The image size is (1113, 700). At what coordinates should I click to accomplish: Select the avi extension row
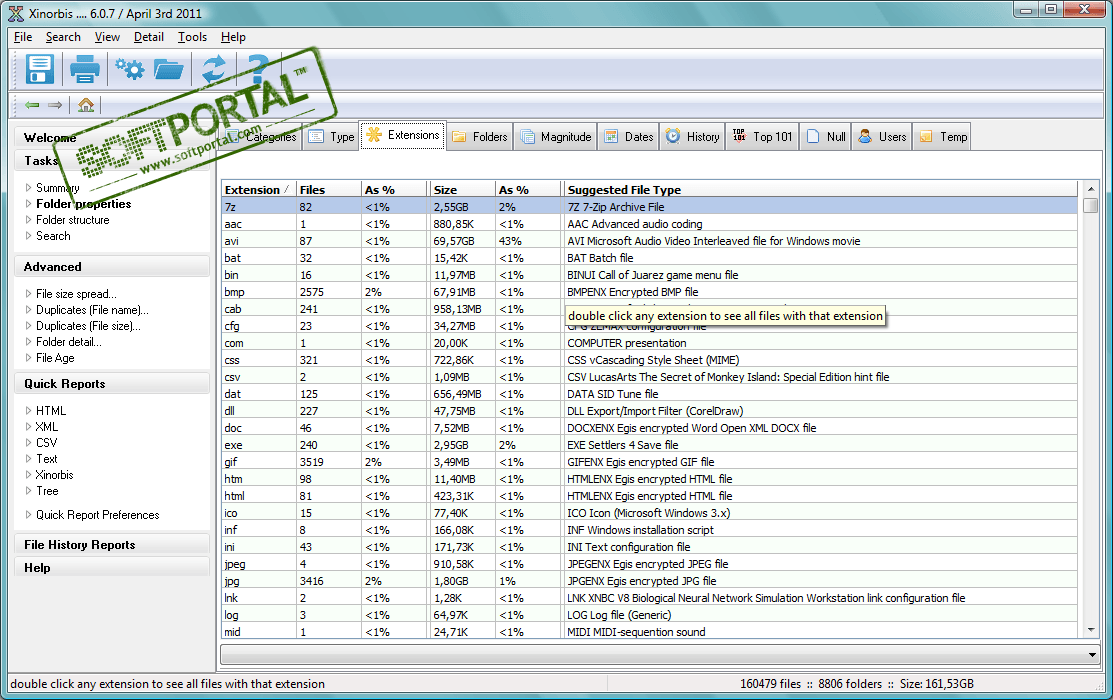[x=649, y=241]
